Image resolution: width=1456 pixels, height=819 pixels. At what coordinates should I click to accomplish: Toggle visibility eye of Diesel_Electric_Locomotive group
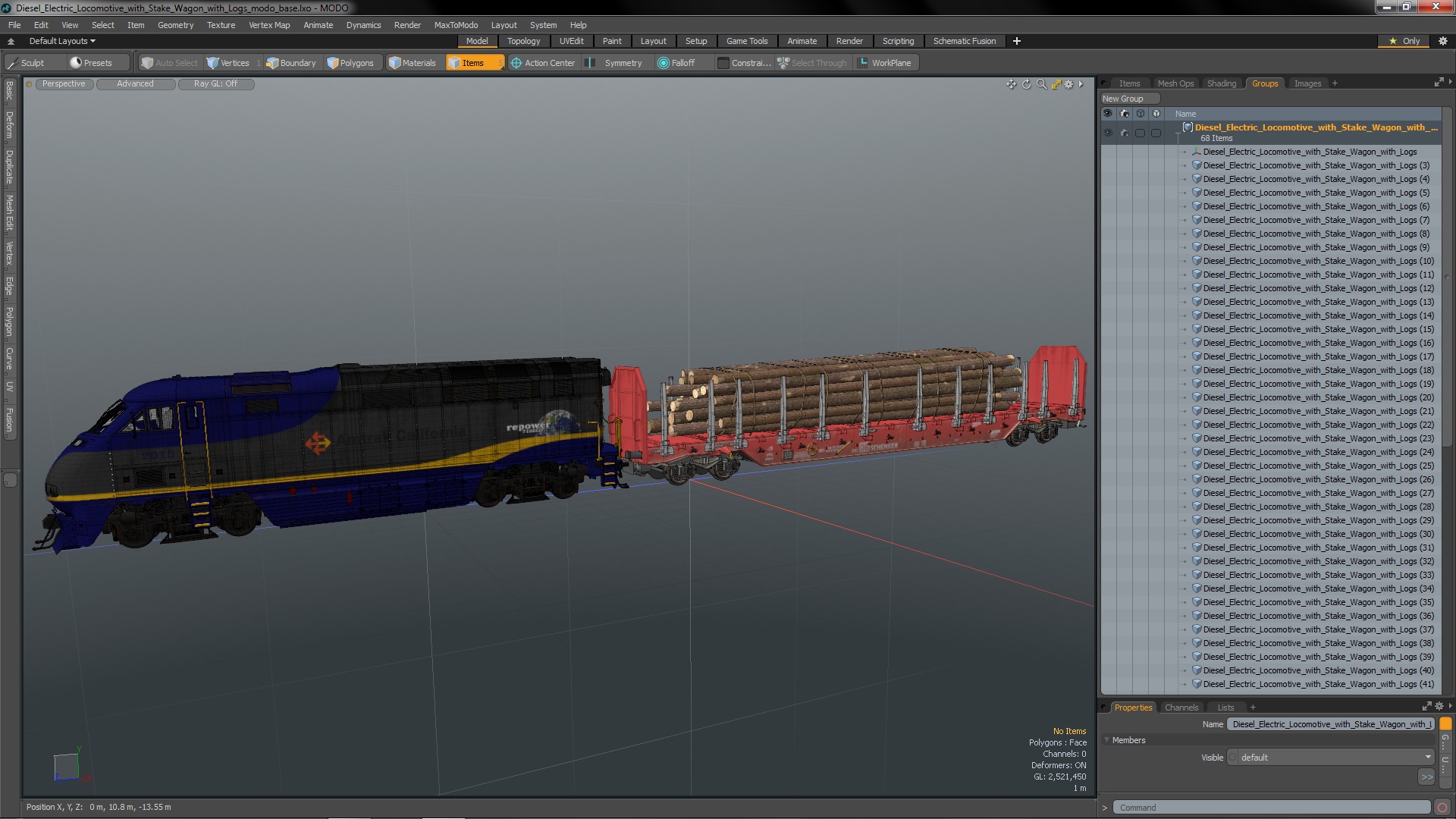pyautogui.click(x=1108, y=133)
